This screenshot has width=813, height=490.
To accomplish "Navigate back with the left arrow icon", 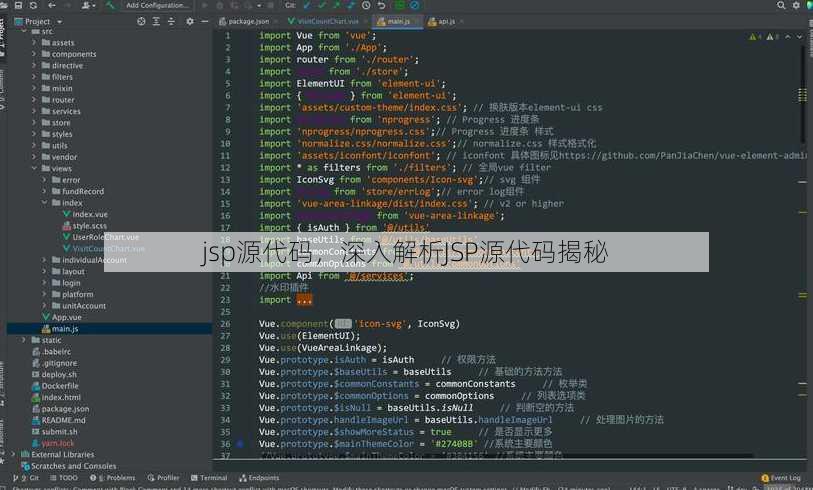I will point(52,5).
